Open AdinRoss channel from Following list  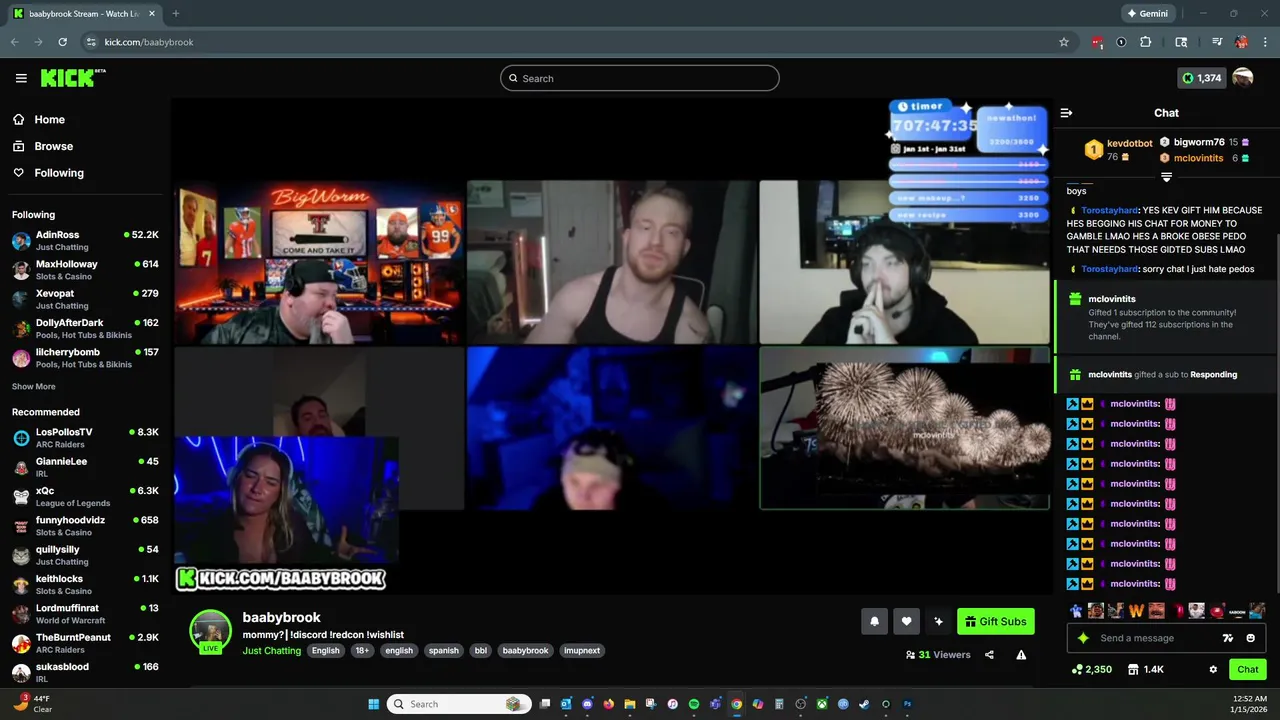click(x=85, y=240)
